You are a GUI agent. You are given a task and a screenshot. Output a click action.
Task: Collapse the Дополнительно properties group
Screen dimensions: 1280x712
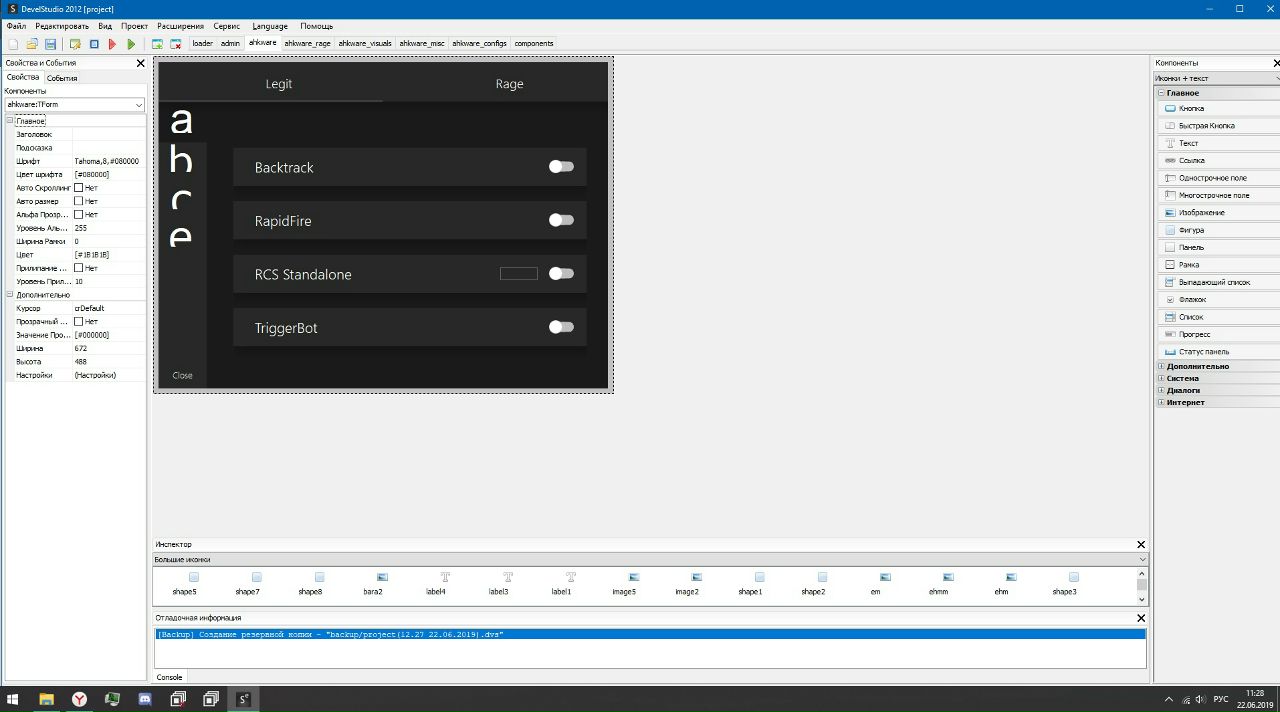(10, 295)
